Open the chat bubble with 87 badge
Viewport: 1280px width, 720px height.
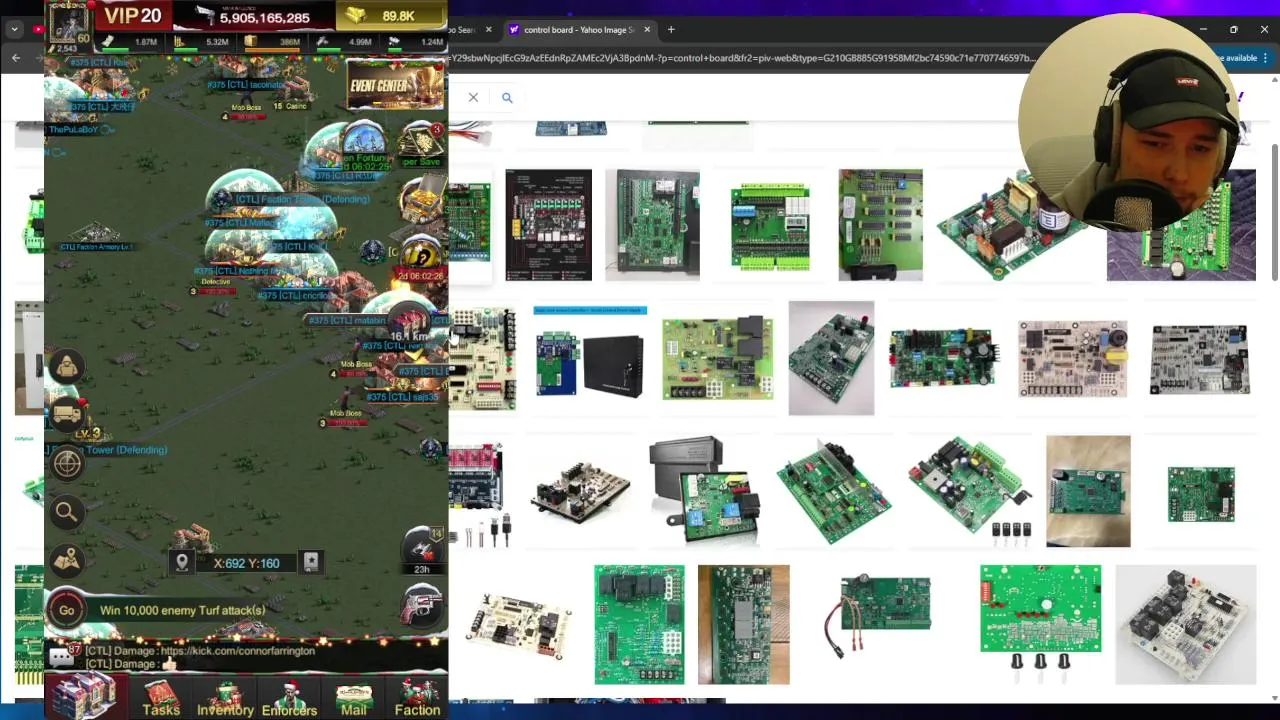[62, 656]
